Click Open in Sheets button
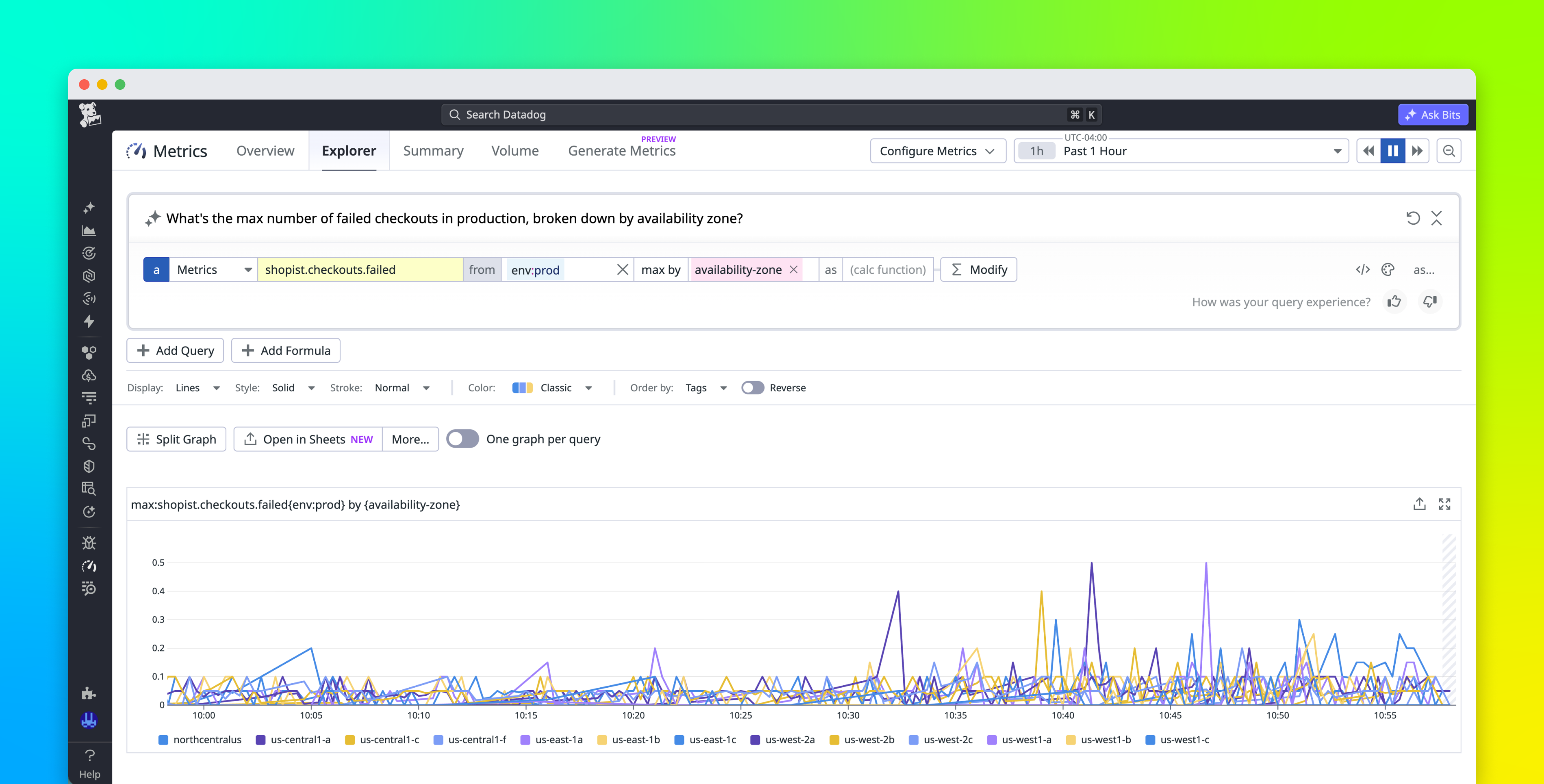The height and width of the screenshot is (784, 1544). (308, 440)
